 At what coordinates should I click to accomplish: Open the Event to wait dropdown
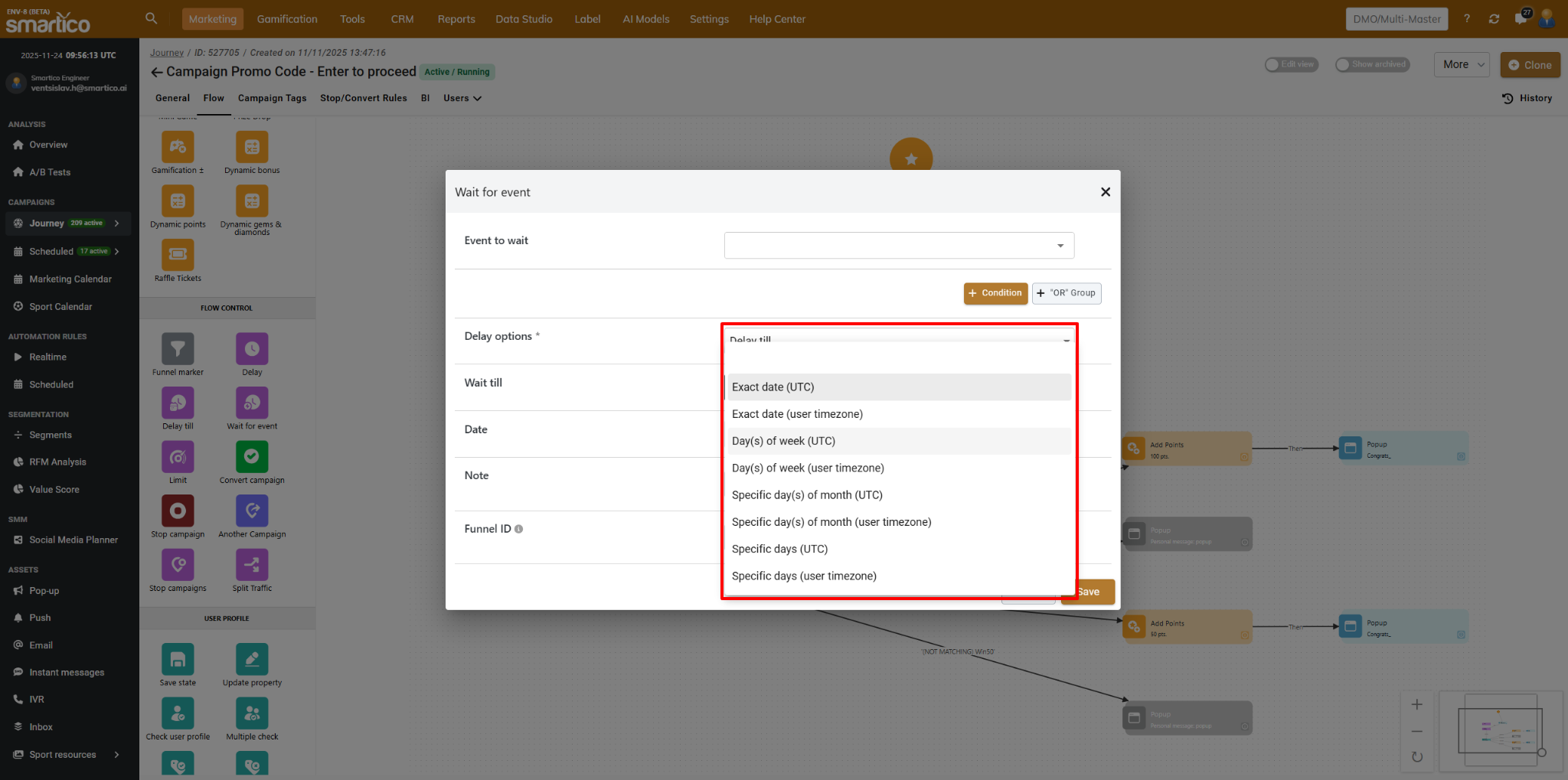click(x=899, y=246)
